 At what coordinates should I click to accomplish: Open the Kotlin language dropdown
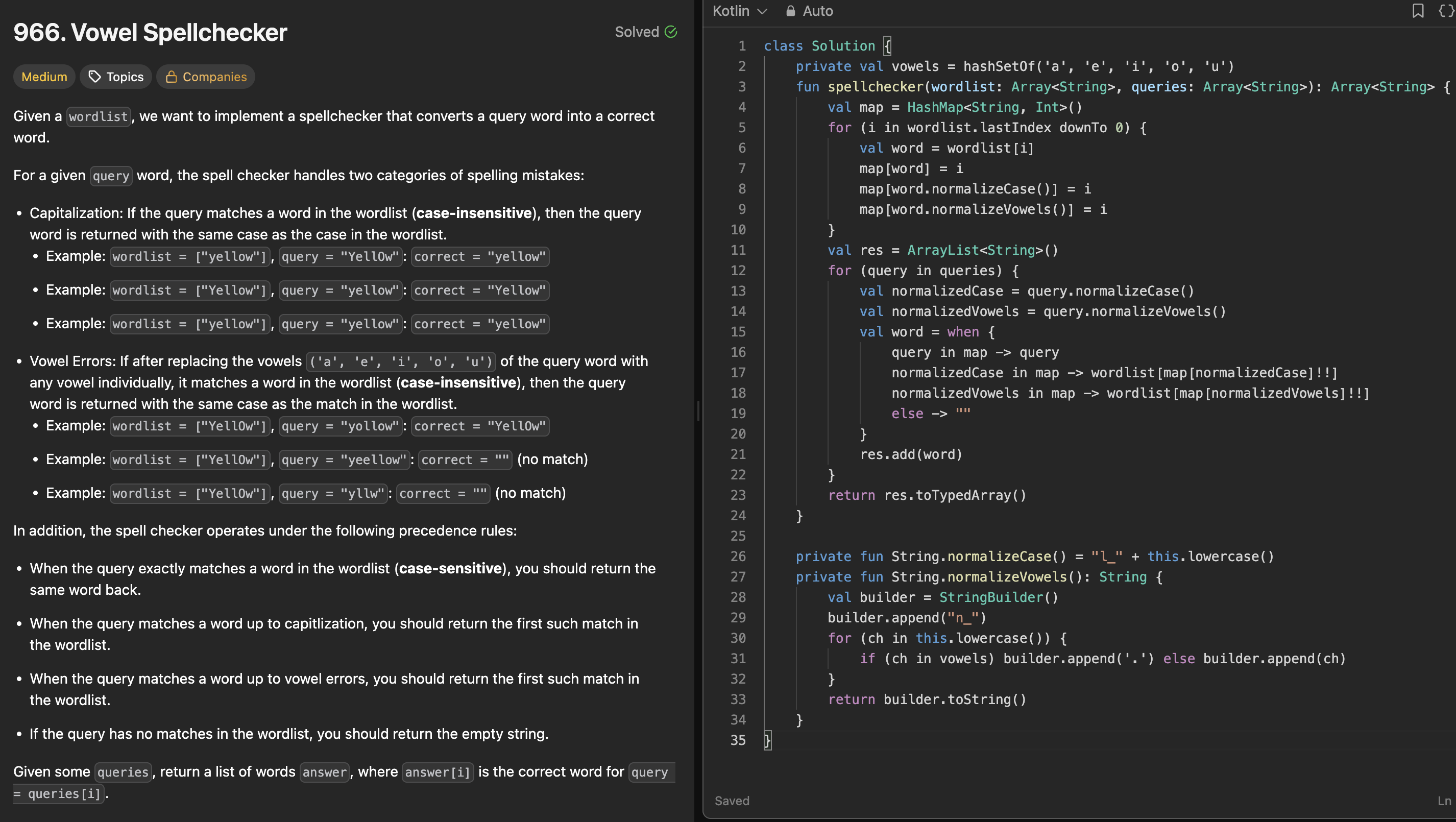pyautogui.click(x=732, y=11)
